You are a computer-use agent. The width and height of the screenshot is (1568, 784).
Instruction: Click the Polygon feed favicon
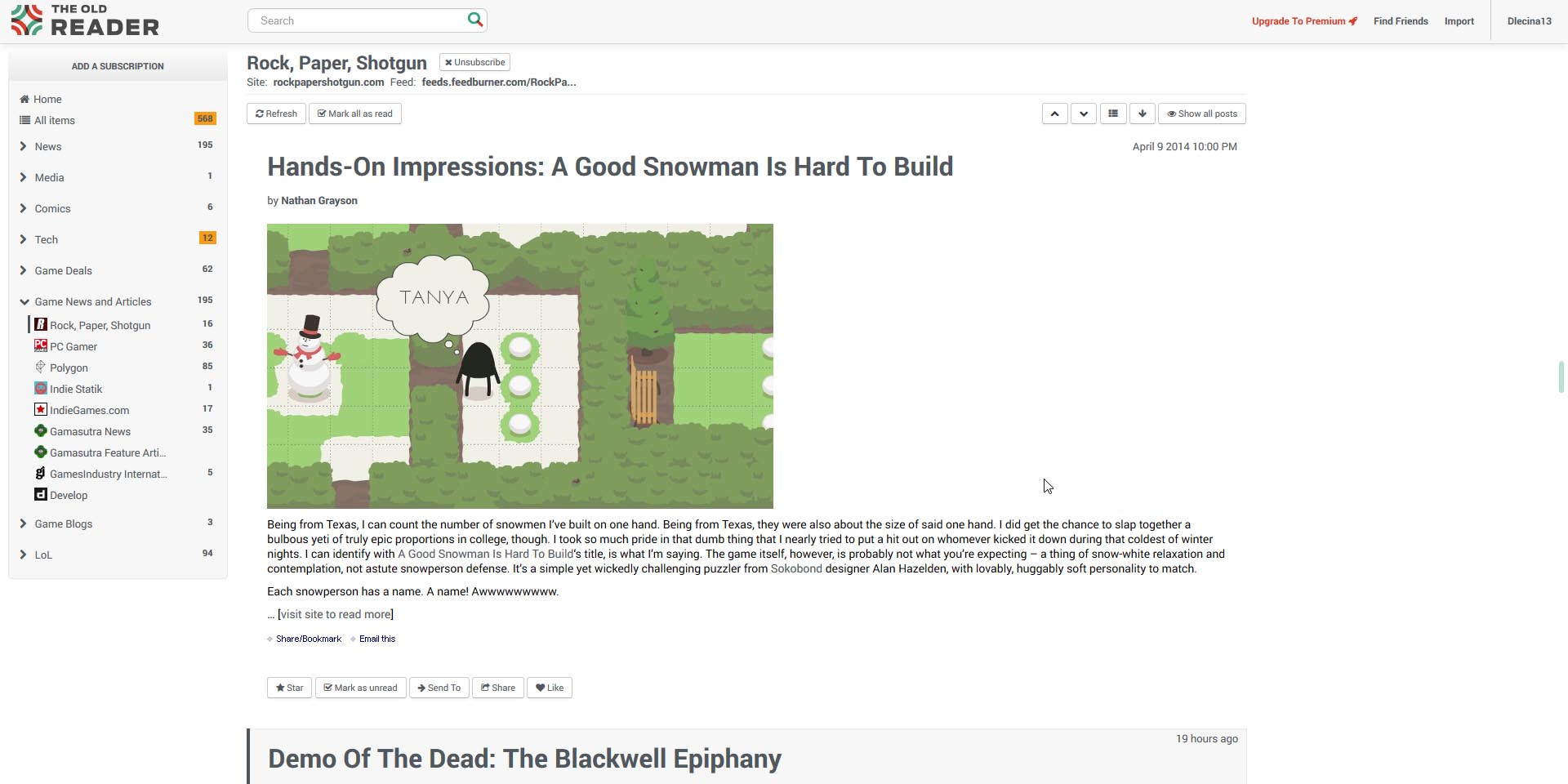point(41,367)
